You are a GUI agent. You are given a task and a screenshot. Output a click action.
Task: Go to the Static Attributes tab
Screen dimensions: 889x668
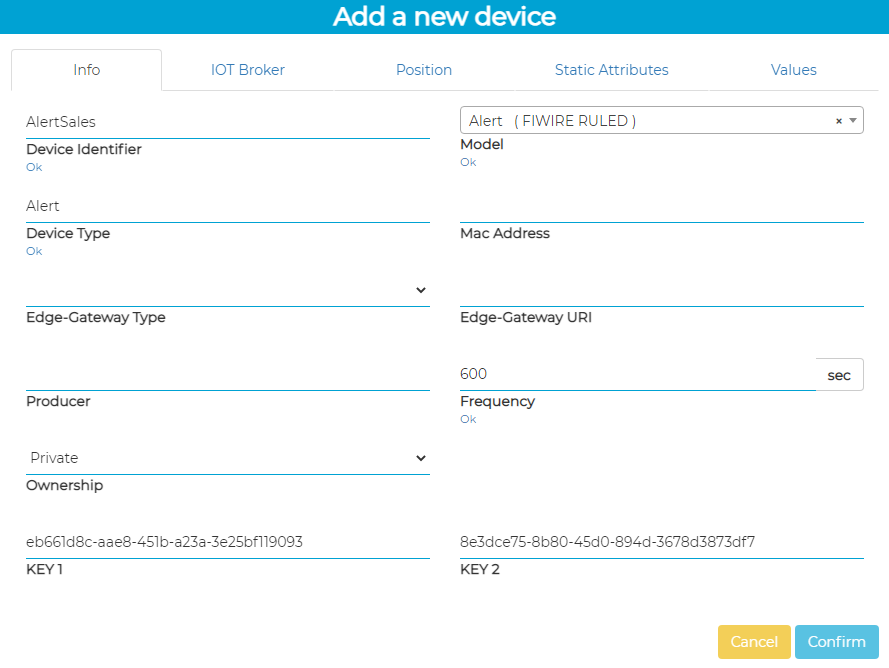click(611, 70)
